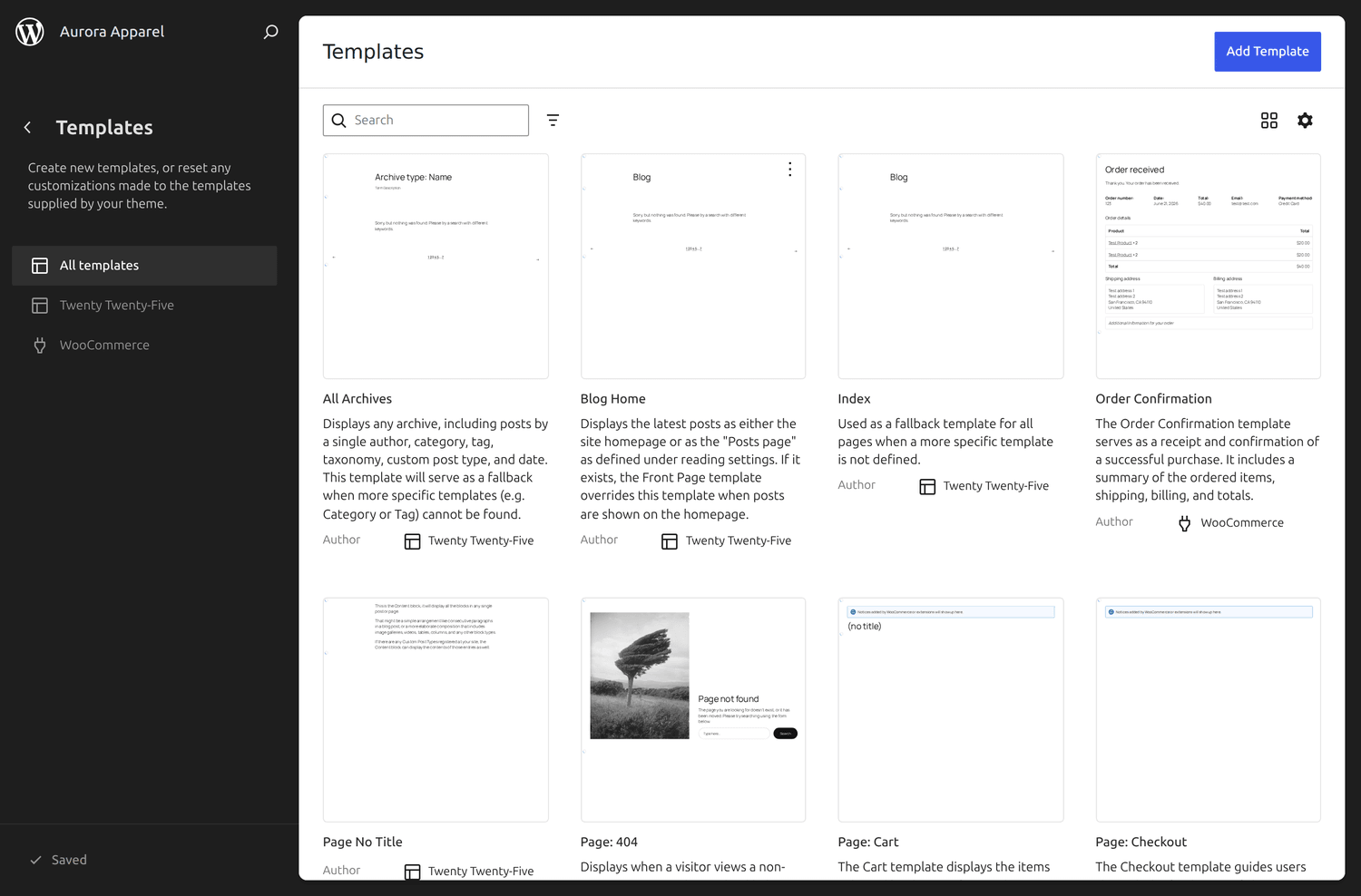1361x896 pixels.
Task: Click the WordPress logo icon
Action: pos(30,32)
